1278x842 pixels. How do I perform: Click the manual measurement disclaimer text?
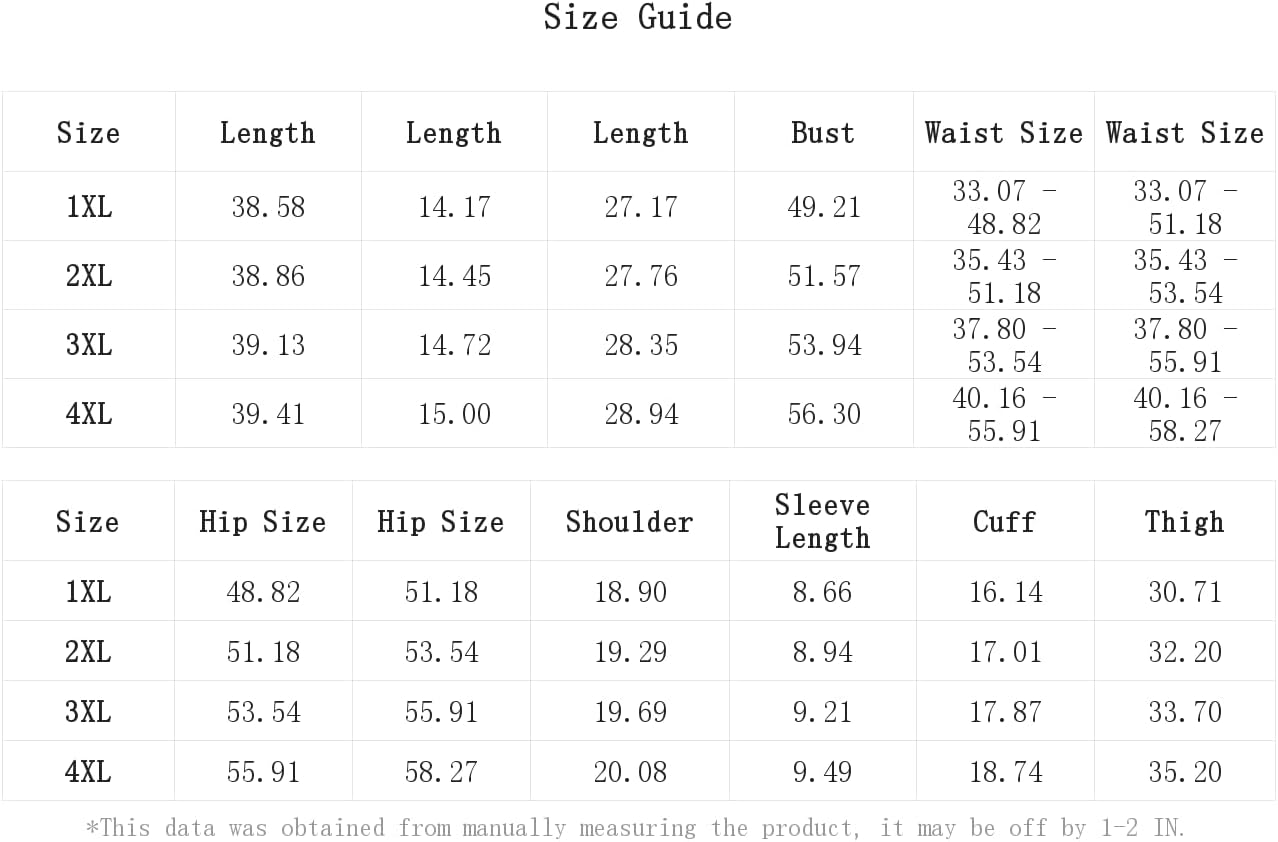coord(636,828)
